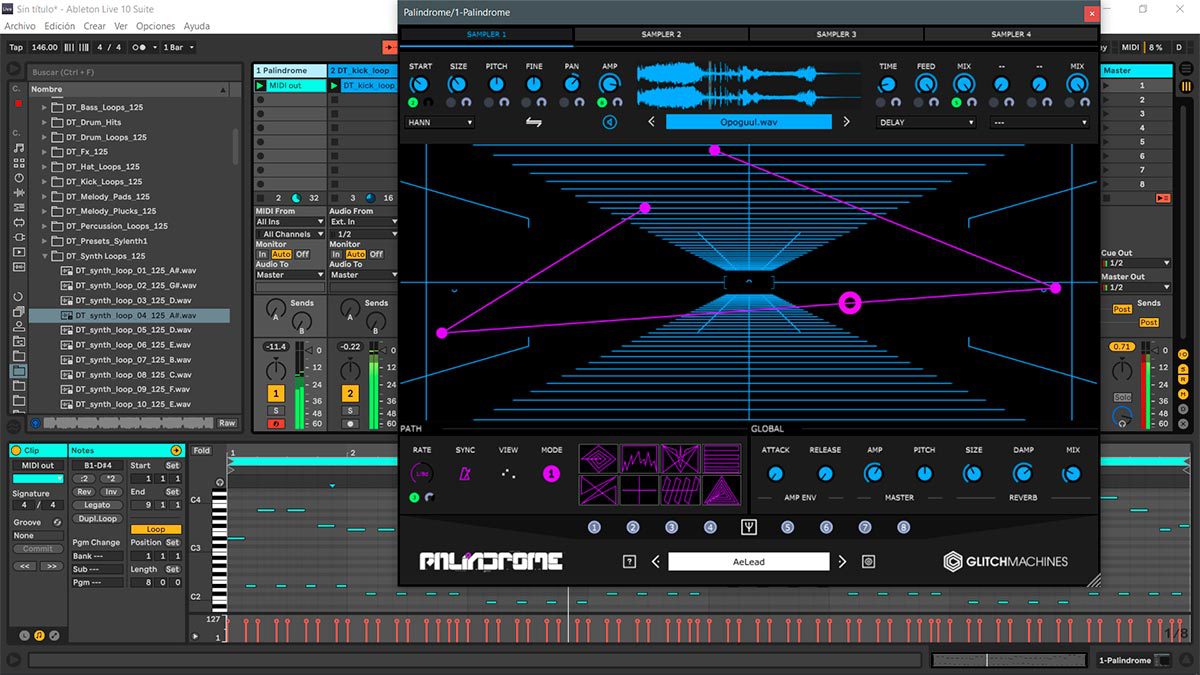Select snapshot number 1 circle
Screen dimensions: 1200x675
pos(594,527)
